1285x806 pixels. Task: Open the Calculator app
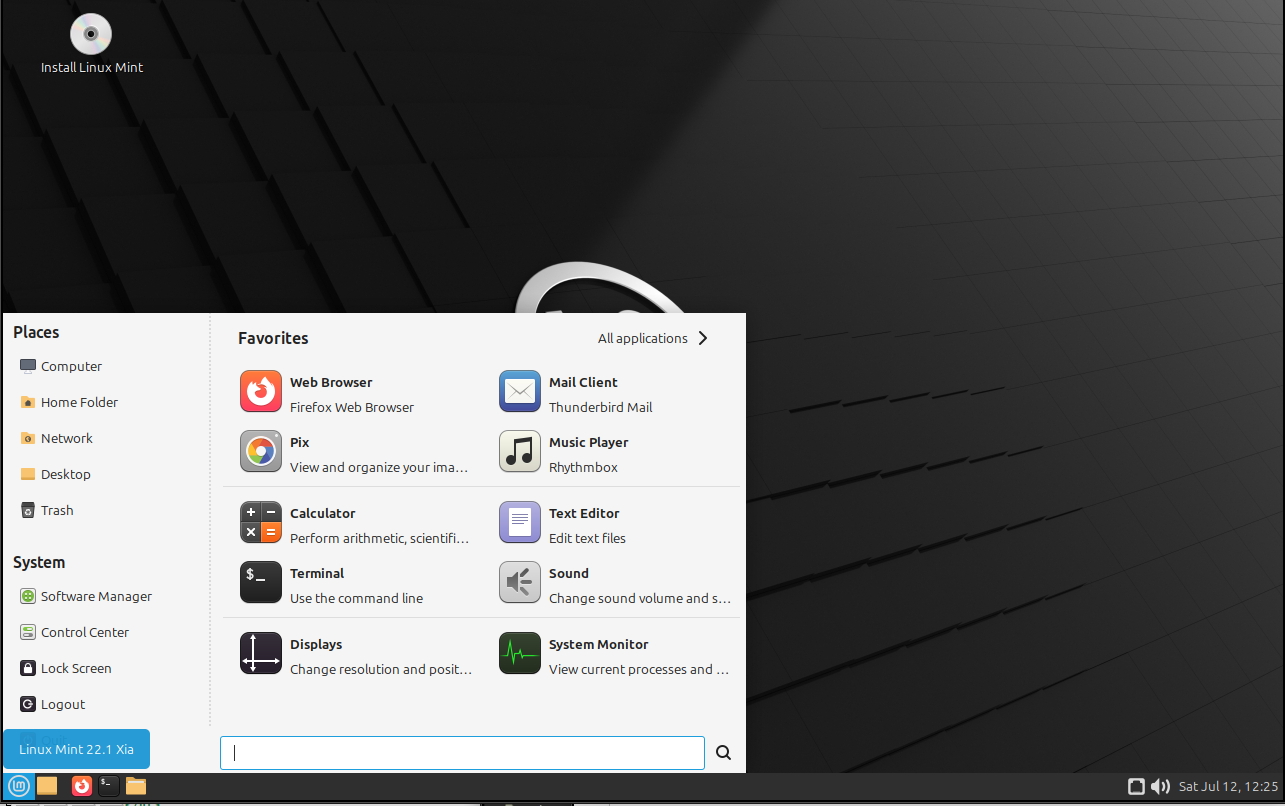point(261,523)
